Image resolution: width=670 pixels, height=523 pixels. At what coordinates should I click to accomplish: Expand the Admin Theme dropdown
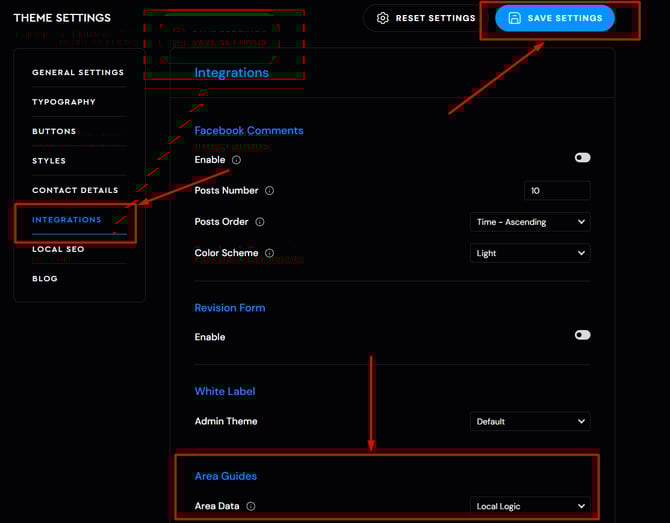[529, 421]
